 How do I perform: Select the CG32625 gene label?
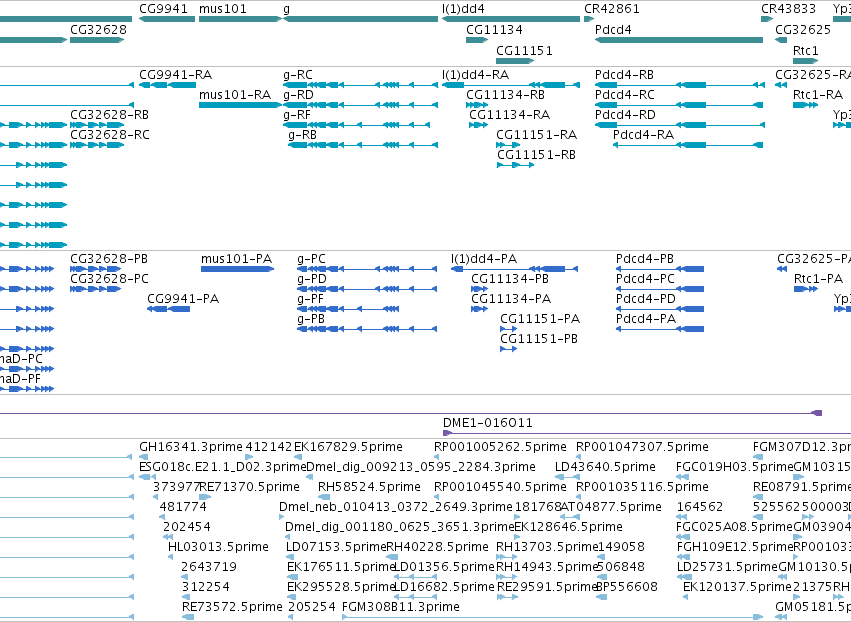tap(803, 30)
